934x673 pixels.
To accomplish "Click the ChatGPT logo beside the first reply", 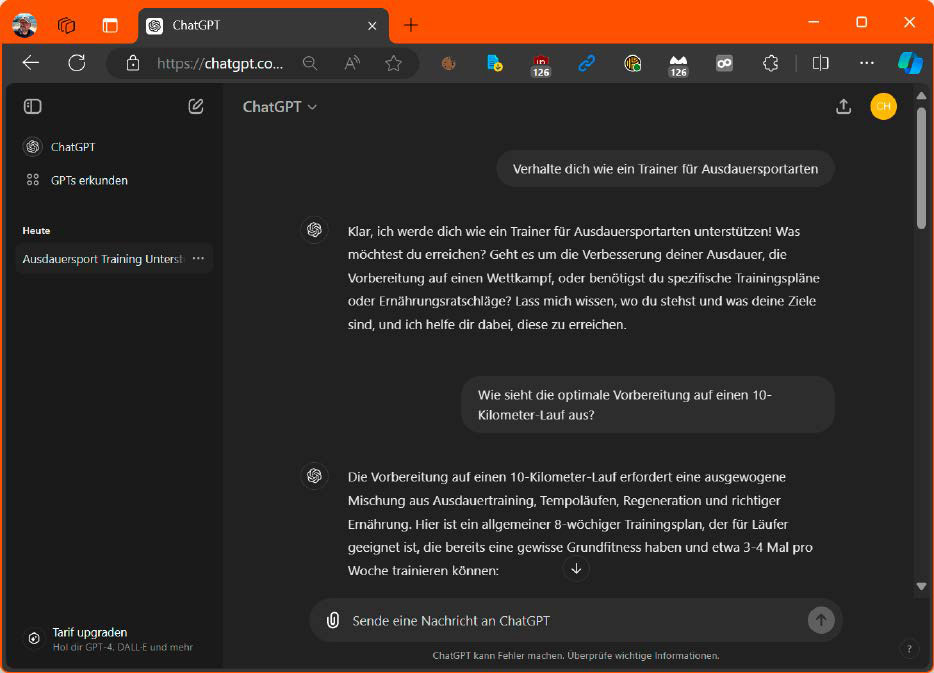I will pos(315,230).
